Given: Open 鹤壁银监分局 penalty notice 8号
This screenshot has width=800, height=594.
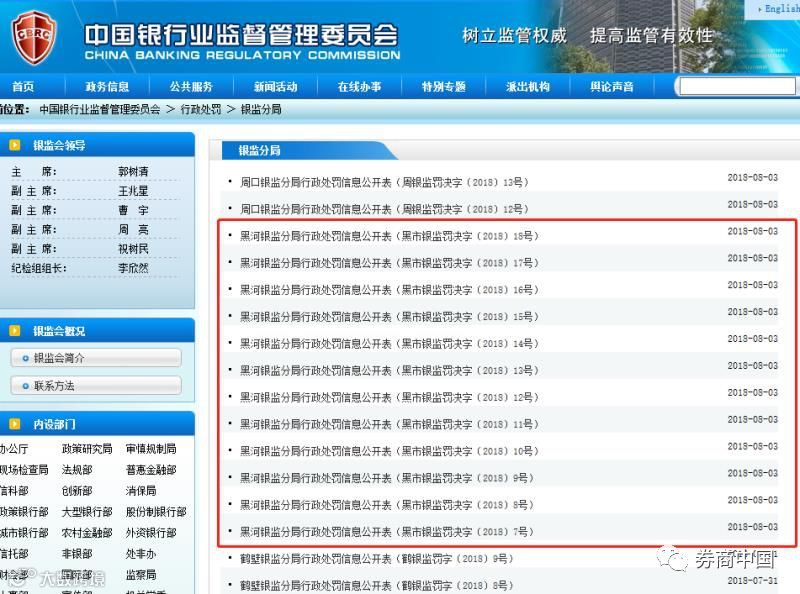Looking at the screenshot, I should (x=377, y=585).
